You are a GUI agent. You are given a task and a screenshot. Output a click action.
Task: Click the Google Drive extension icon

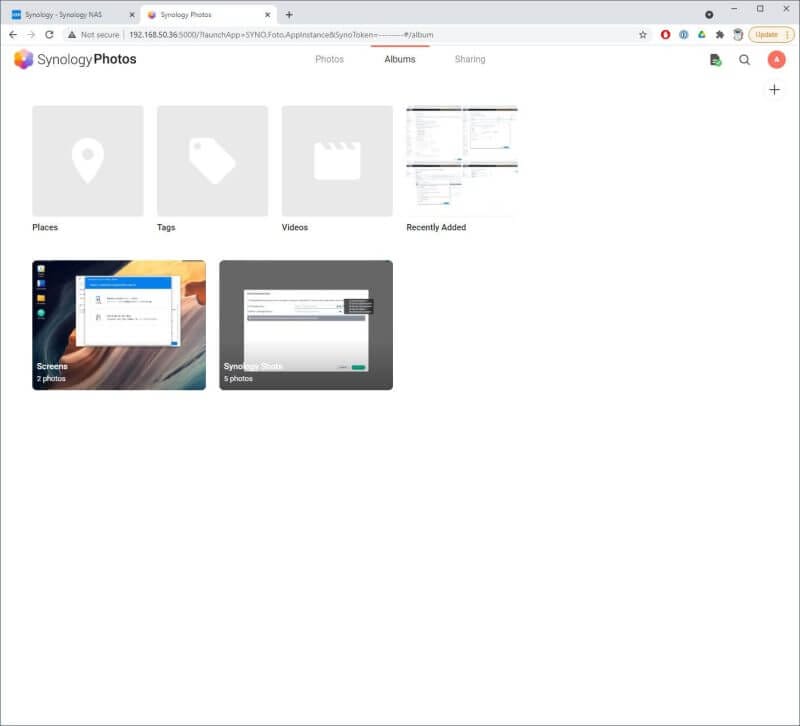[x=702, y=34]
